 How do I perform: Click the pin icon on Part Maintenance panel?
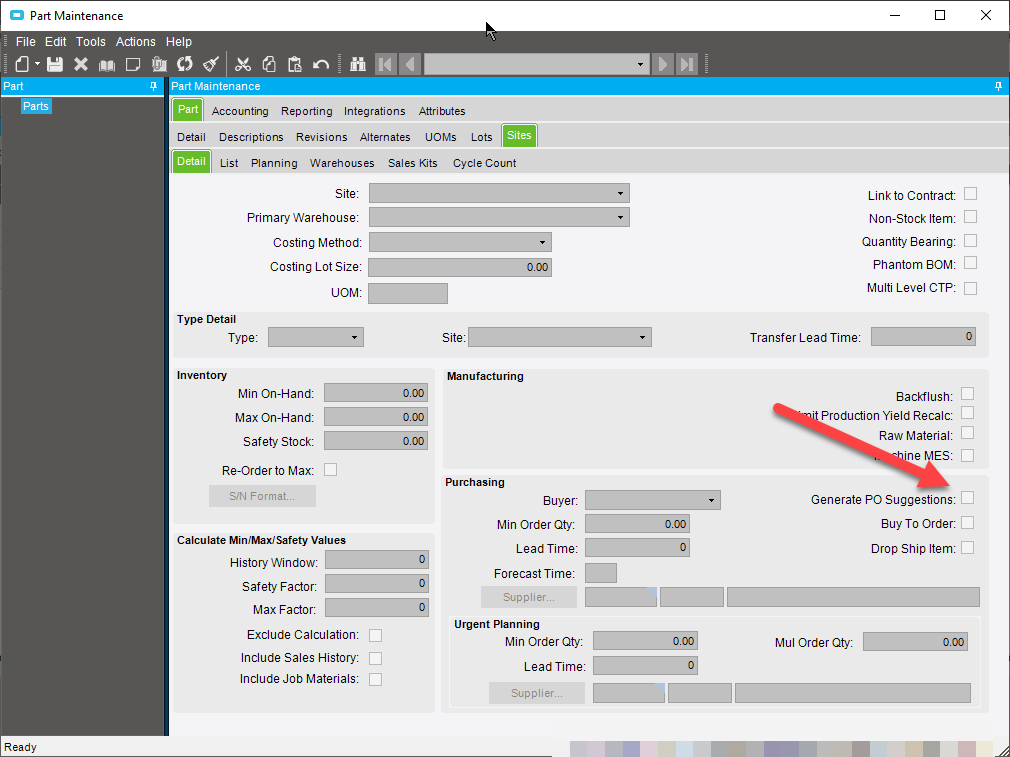tap(998, 86)
